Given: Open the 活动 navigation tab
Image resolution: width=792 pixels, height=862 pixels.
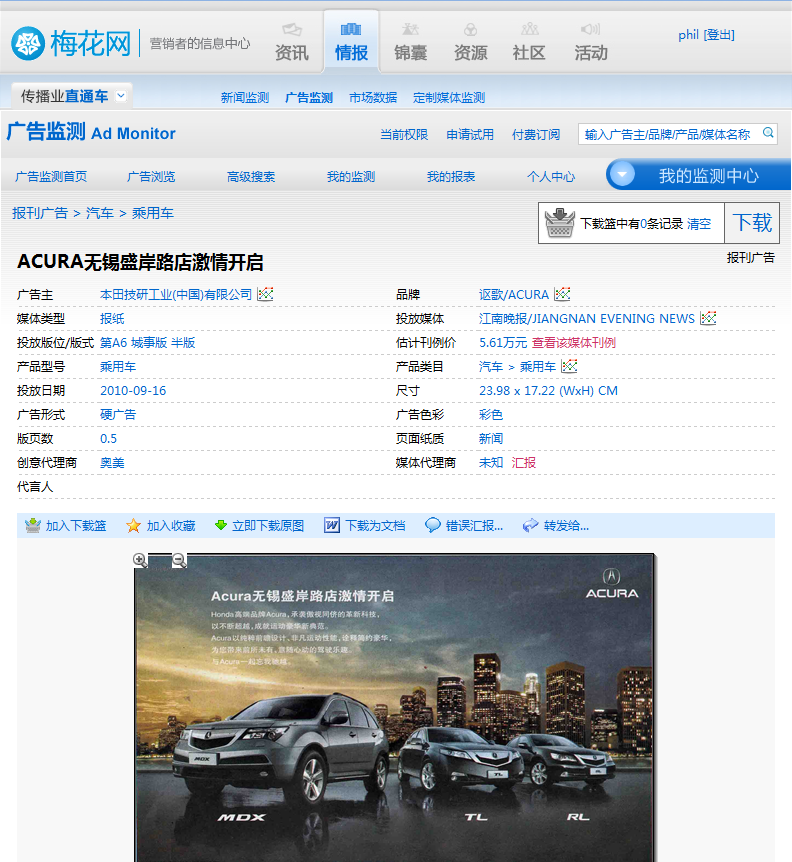Looking at the screenshot, I should point(591,43).
